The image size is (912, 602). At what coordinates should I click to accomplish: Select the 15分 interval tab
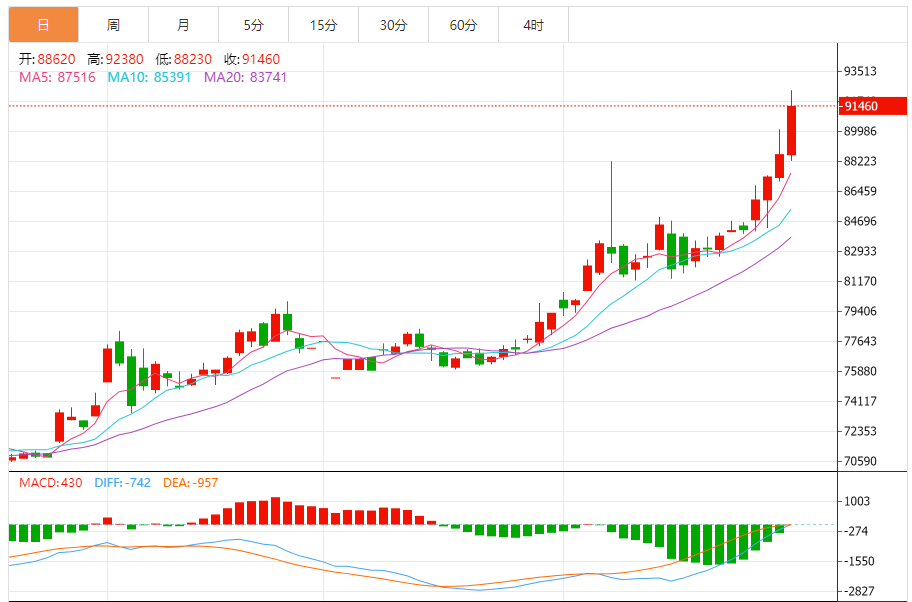click(x=323, y=25)
